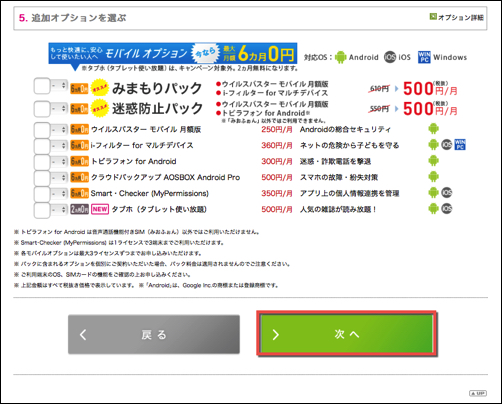This screenshot has width=502, height=404.
Task: Click iOS icon on Smart・Checker row
Action: (447, 193)
